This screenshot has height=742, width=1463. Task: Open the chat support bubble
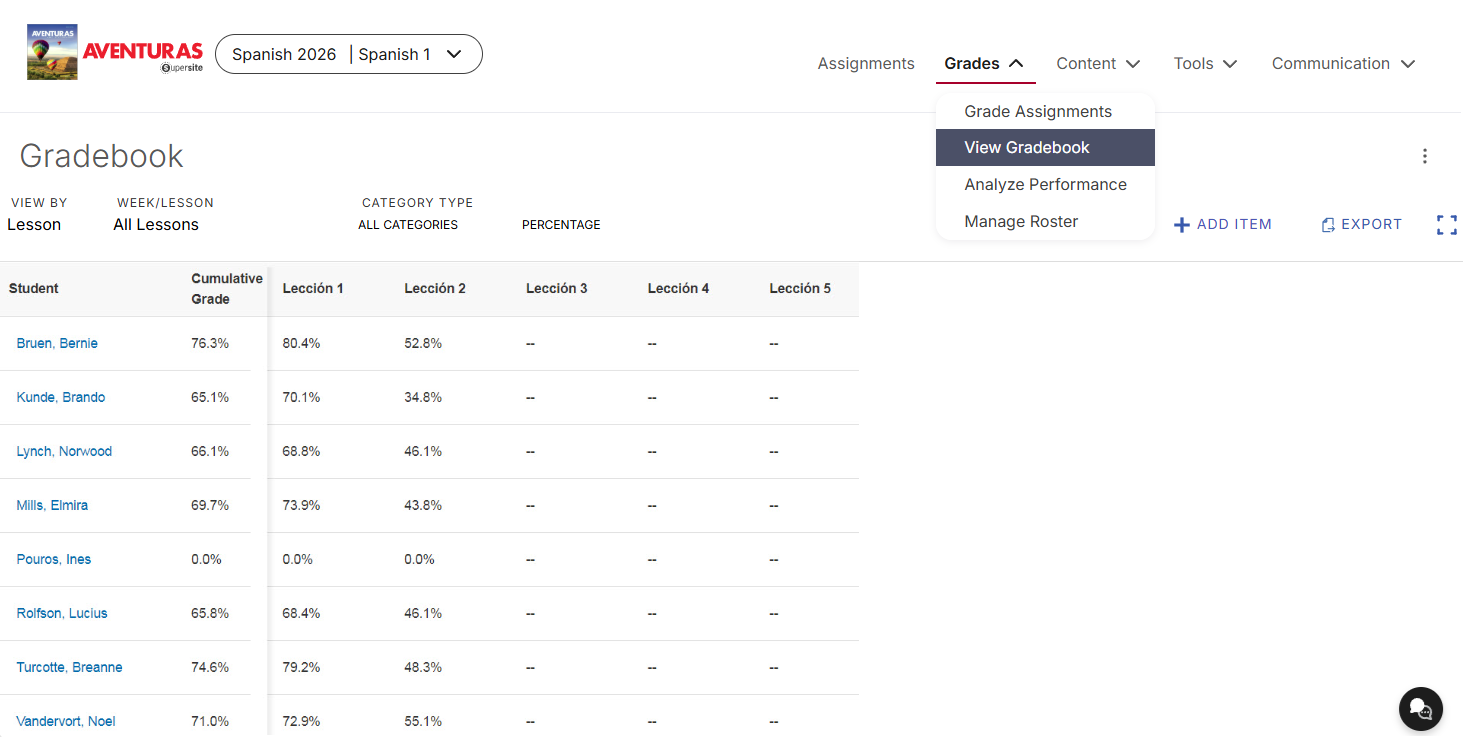tap(1420, 709)
